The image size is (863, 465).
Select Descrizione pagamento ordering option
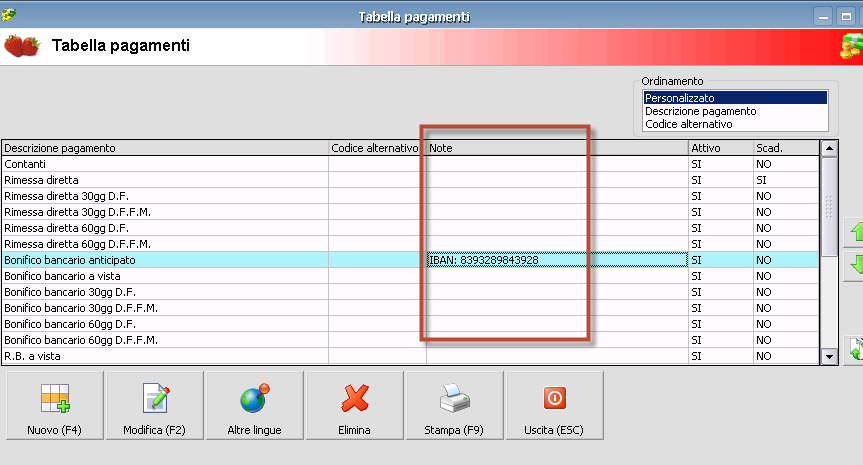735,111
